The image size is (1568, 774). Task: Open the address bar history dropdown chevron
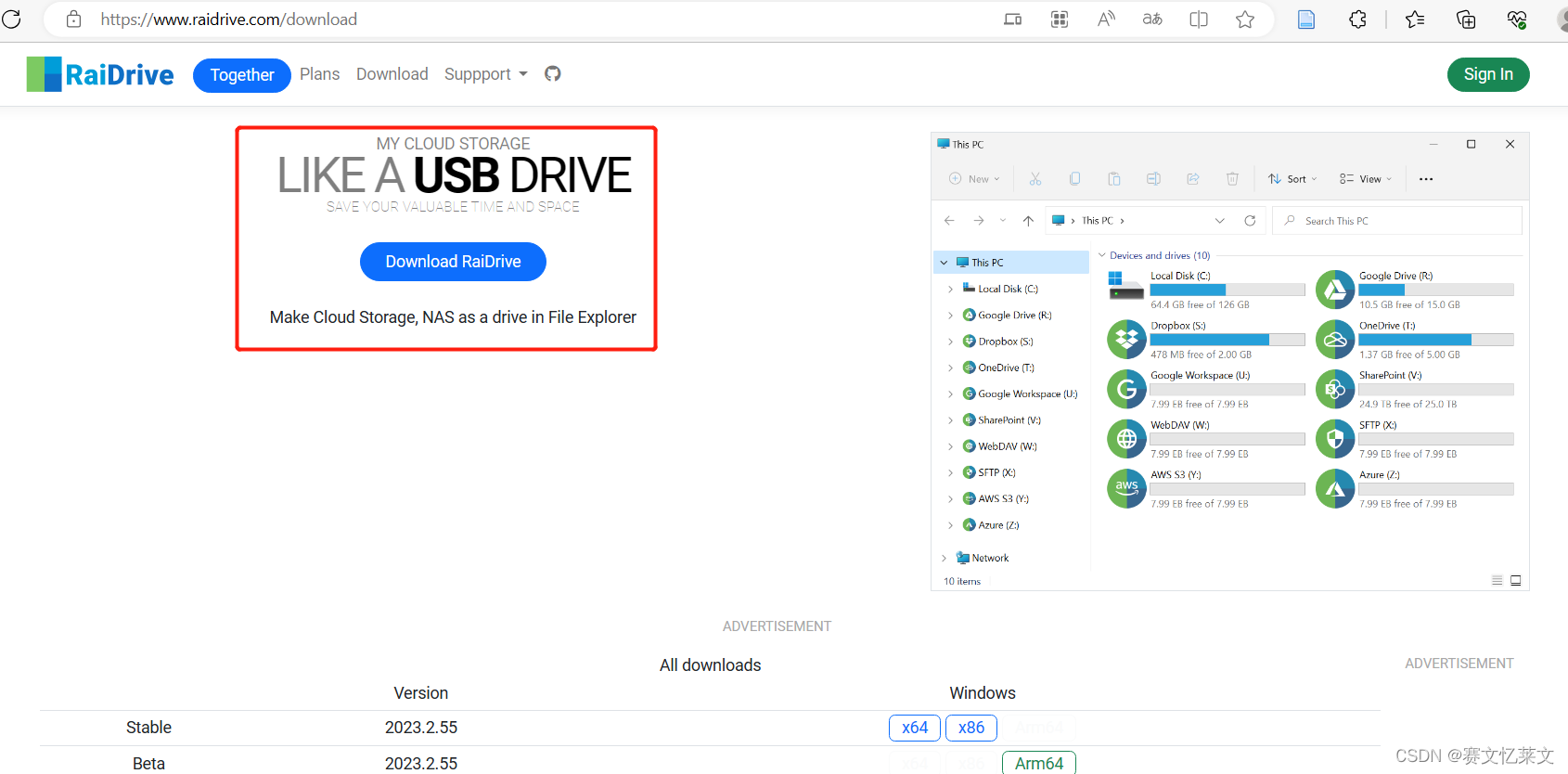[1219, 221]
